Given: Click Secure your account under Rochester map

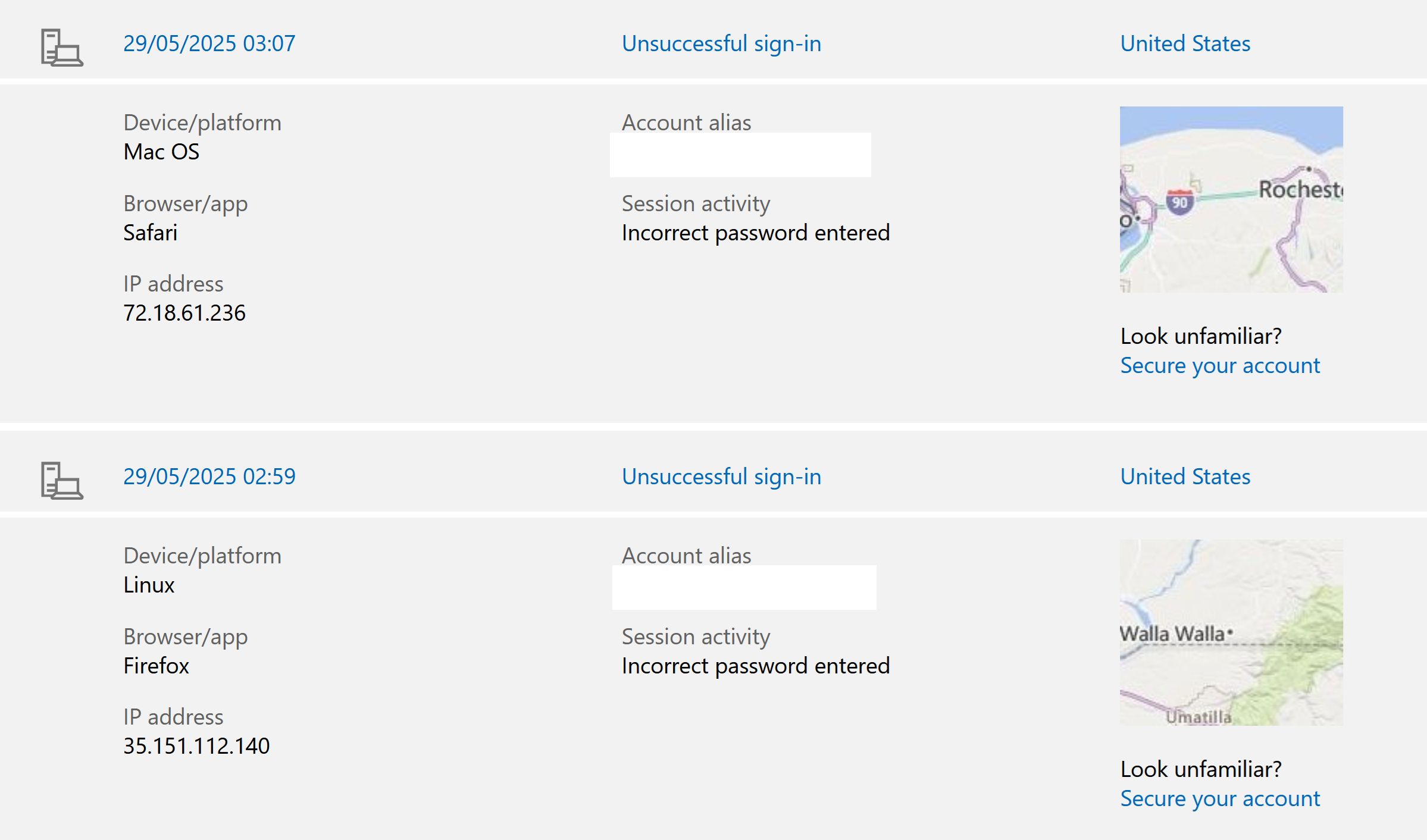Looking at the screenshot, I should tap(1220, 366).
